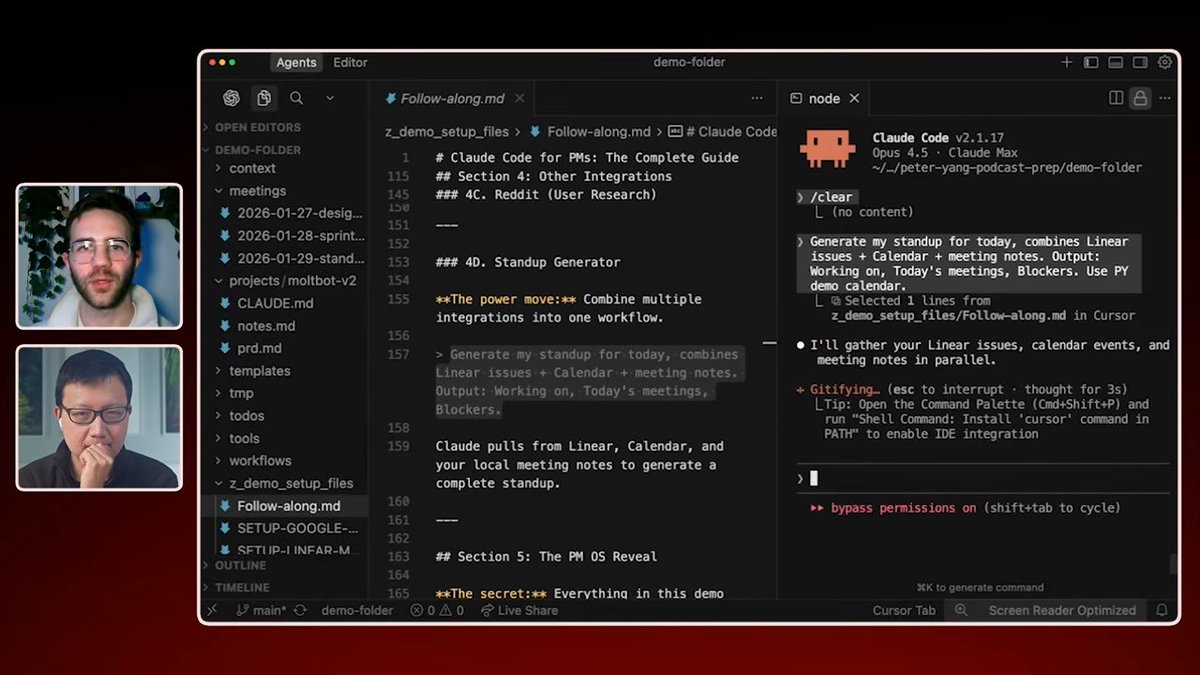This screenshot has width=1200, height=675.
Task: Switch to the Editor mode tab
Action: click(x=350, y=62)
